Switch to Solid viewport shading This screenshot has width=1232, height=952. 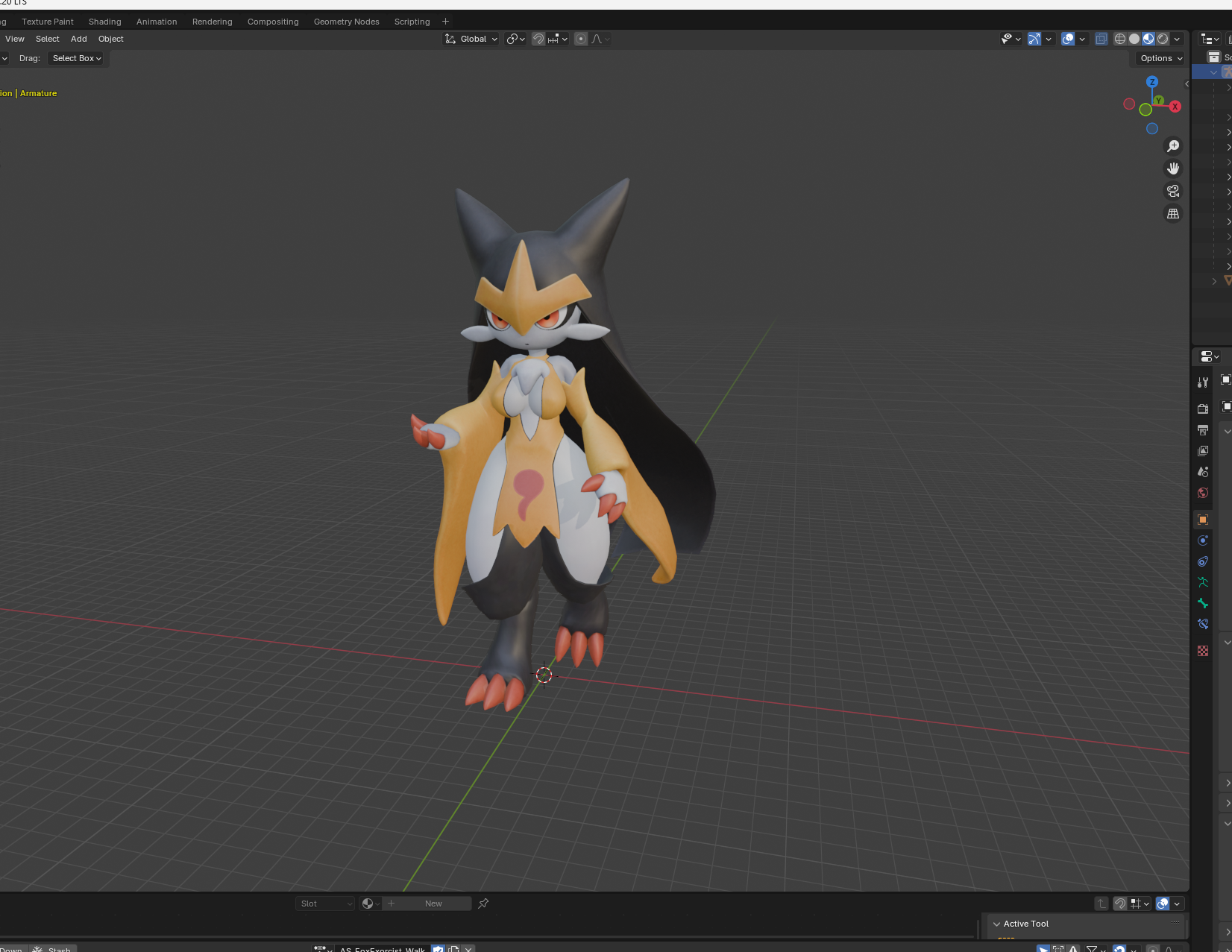[x=1134, y=39]
